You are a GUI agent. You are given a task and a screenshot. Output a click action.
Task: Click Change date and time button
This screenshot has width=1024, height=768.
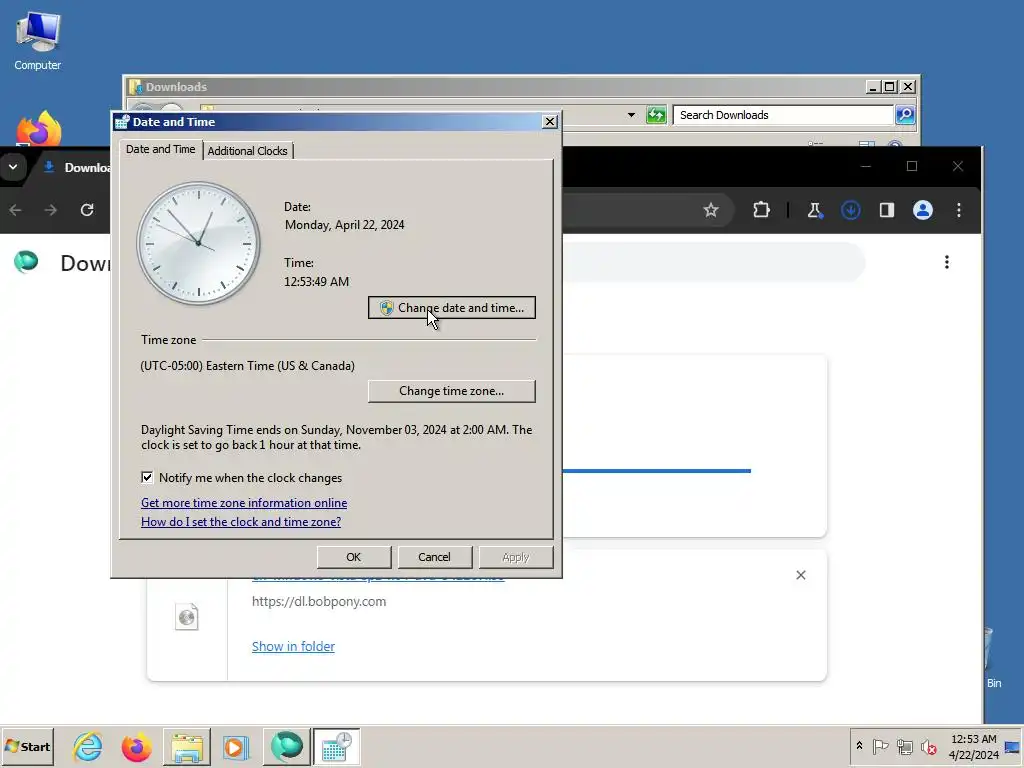coord(451,308)
